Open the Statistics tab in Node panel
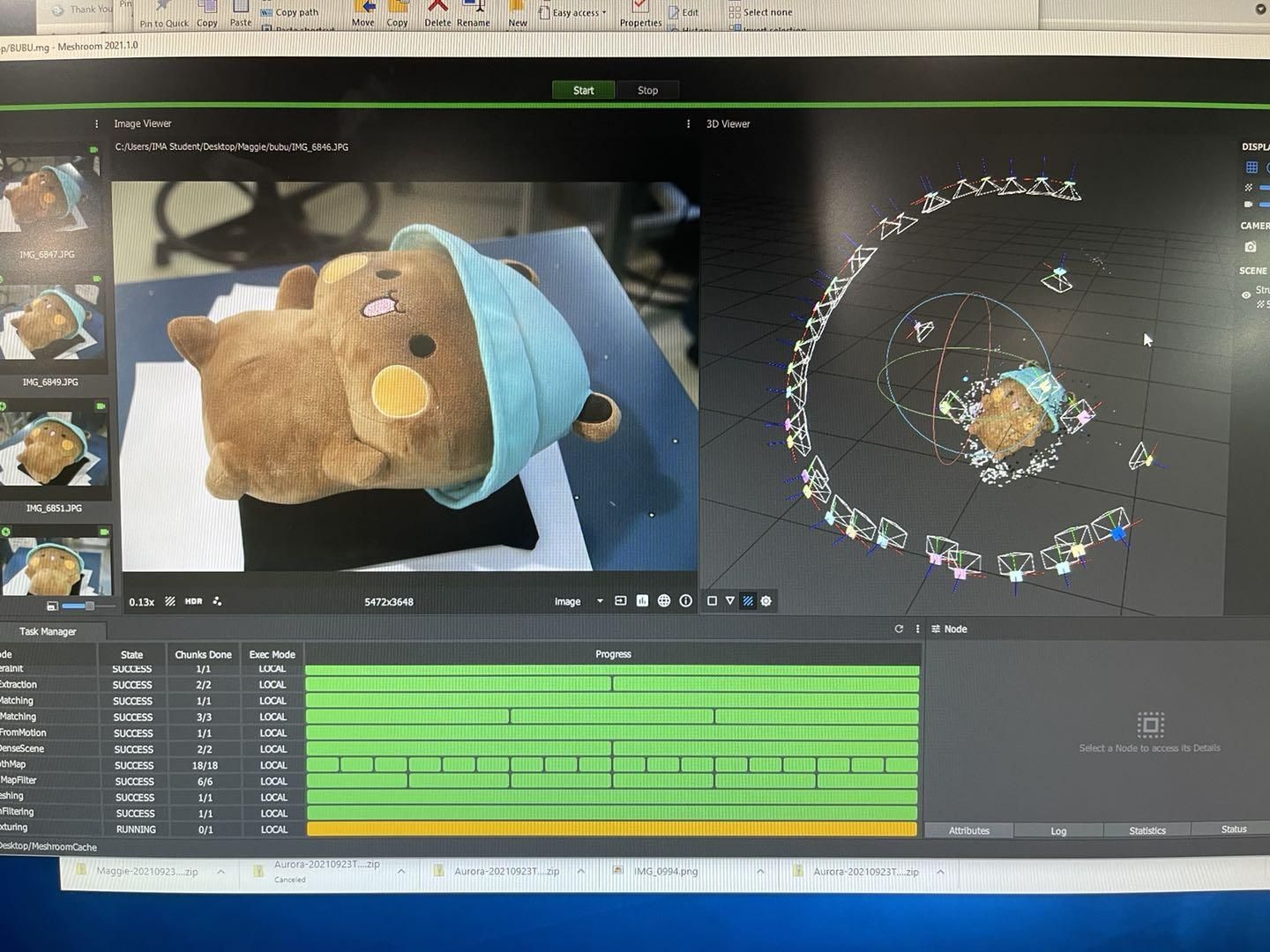This screenshot has width=1270, height=952. tap(1147, 830)
